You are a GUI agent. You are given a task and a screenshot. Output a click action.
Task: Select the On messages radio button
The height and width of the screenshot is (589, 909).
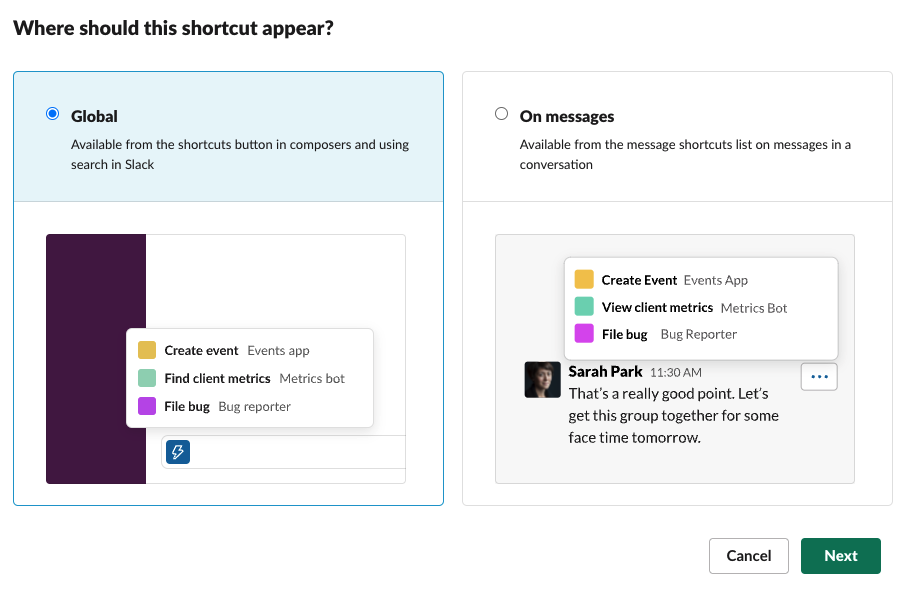501,114
